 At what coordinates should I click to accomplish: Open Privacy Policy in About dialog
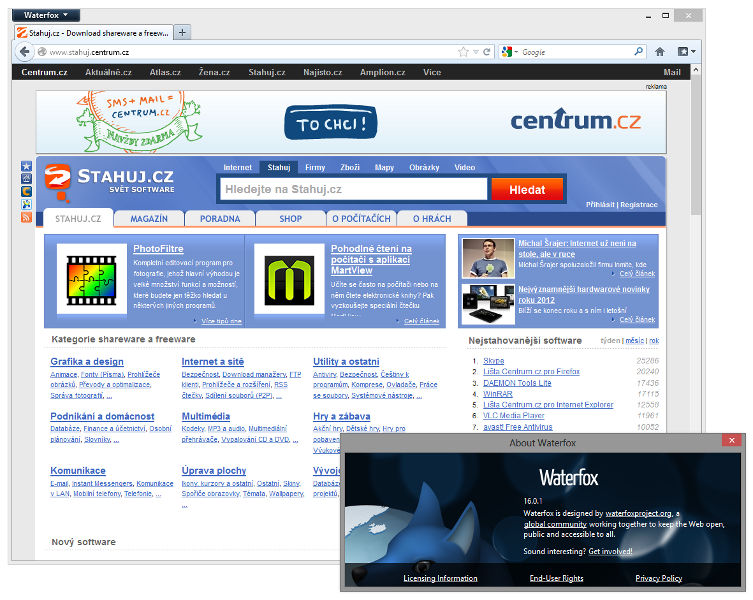[658, 578]
